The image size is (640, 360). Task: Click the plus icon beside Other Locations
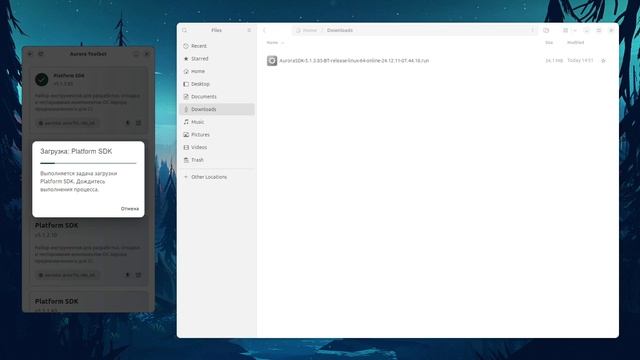point(186,177)
